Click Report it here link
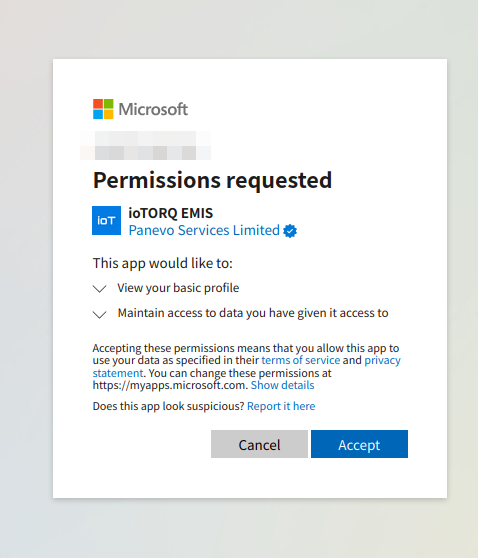Image resolution: width=478 pixels, height=558 pixels. (x=281, y=406)
